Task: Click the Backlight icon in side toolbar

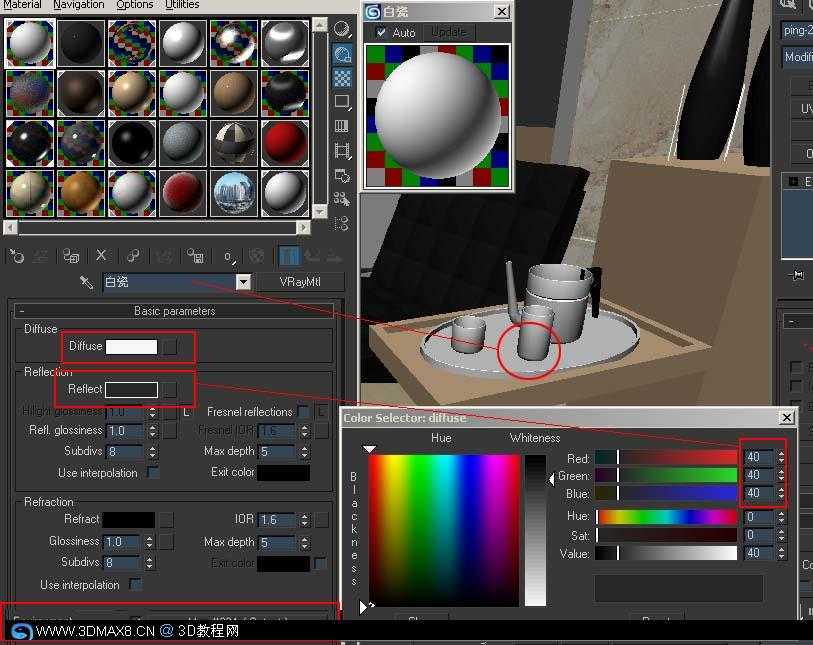Action: pyautogui.click(x=342, y=53)
